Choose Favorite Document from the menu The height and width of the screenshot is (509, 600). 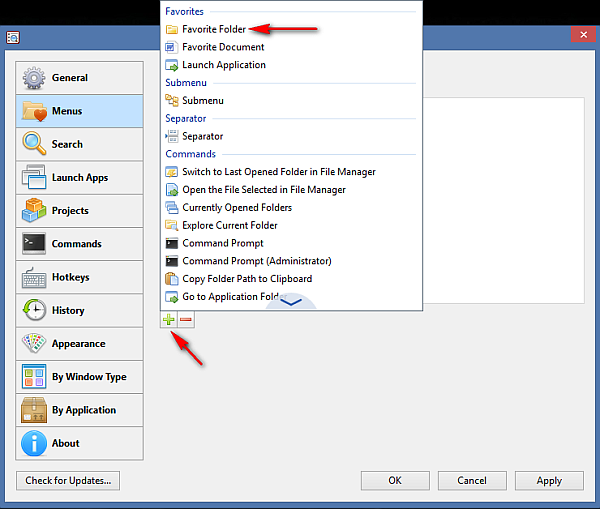(222, 47)
